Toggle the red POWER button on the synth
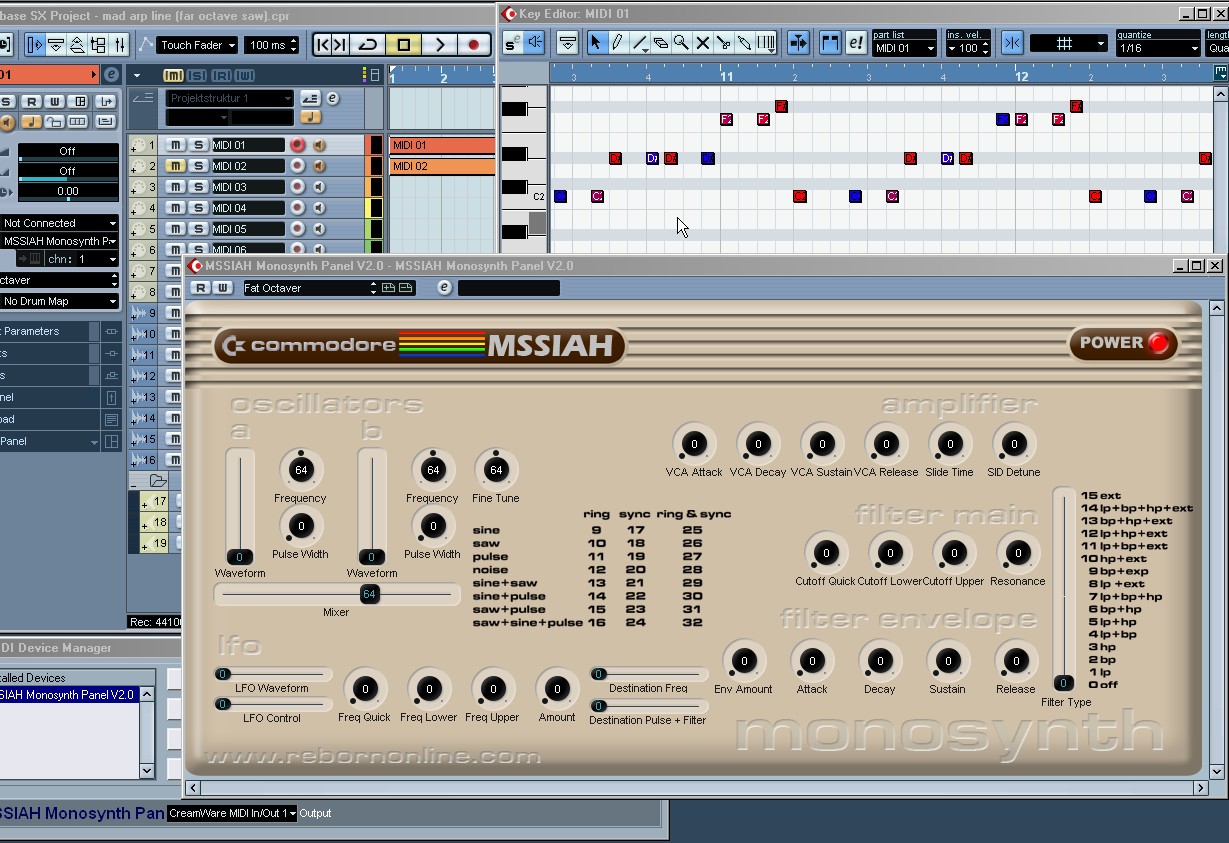Screen dimensions: 1229x843 pyautogui.click(x=1158, y=343)
